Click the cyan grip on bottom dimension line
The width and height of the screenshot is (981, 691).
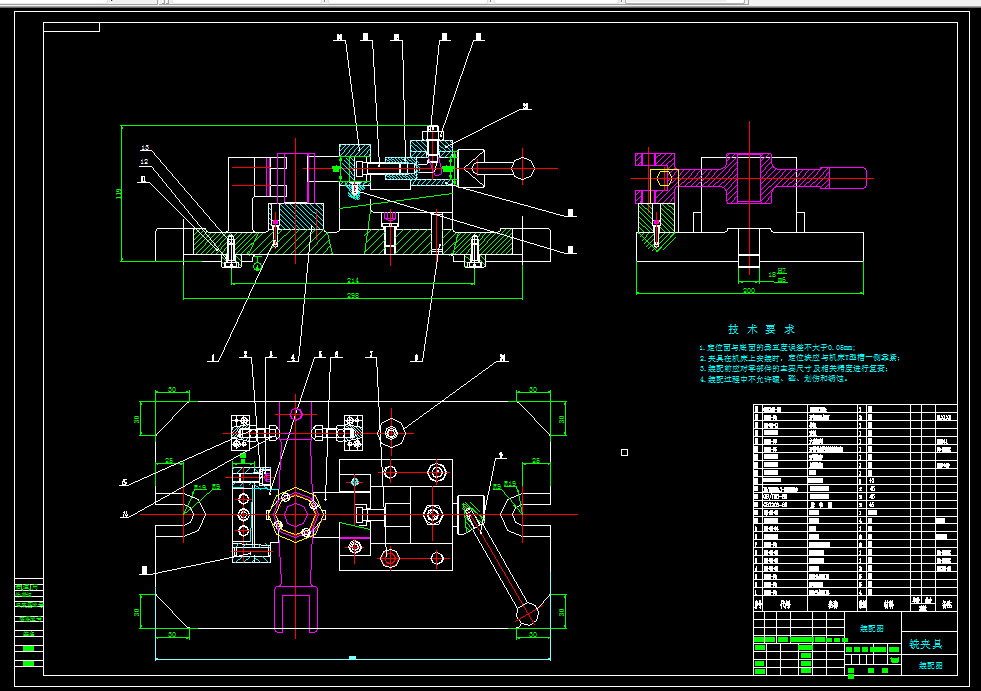[x=352, y=658]
